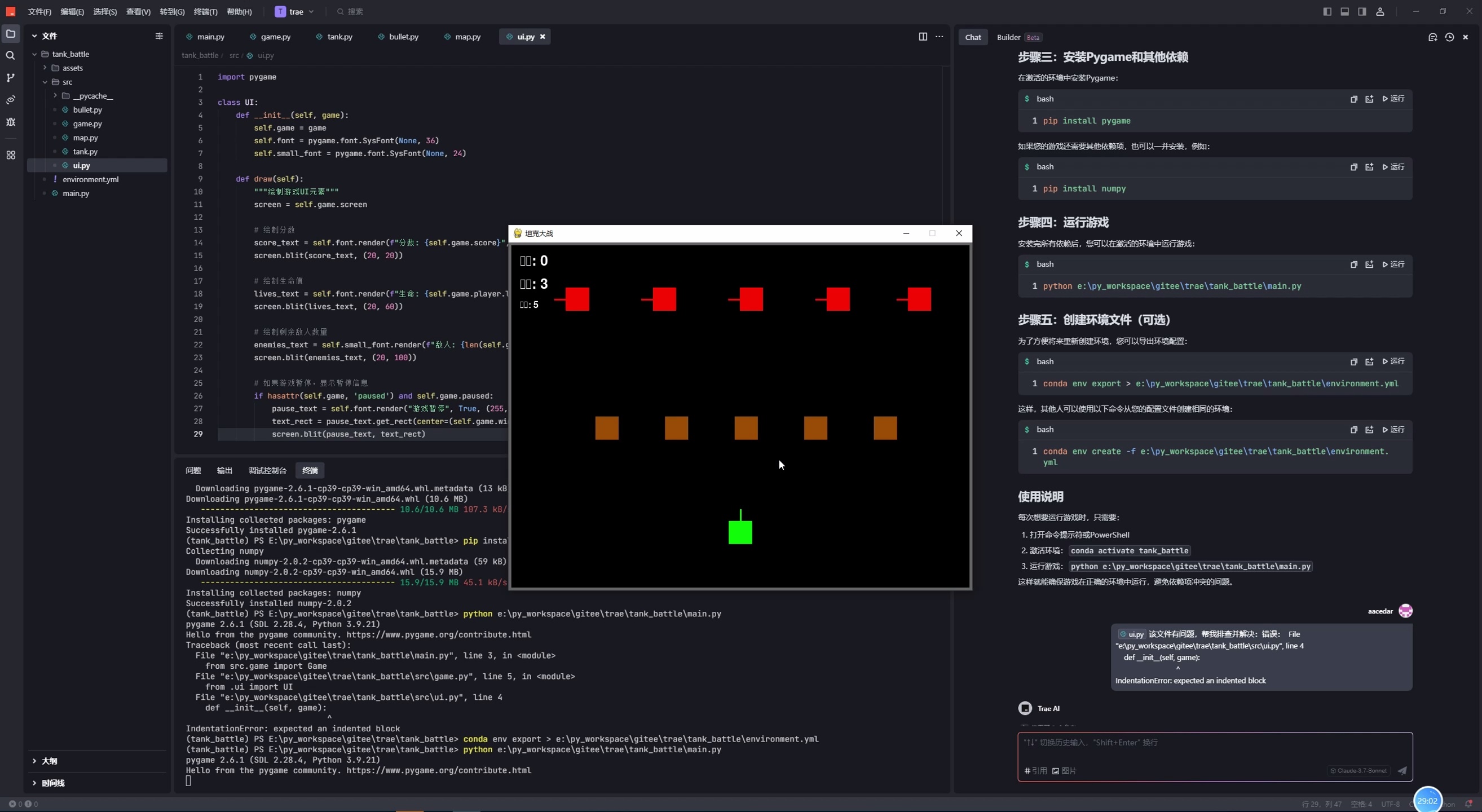This screenshot has height=812, width=1482.
Task: Click the green player tank square
Action: (x=740, y=532)
